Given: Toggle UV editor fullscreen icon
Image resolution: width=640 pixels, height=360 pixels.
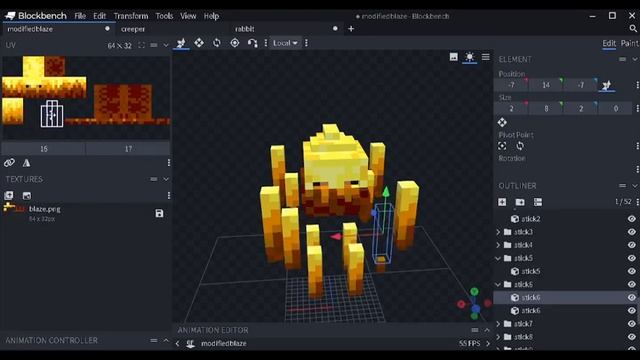Looking at the screenshot, I should click(x=141, y=45).
